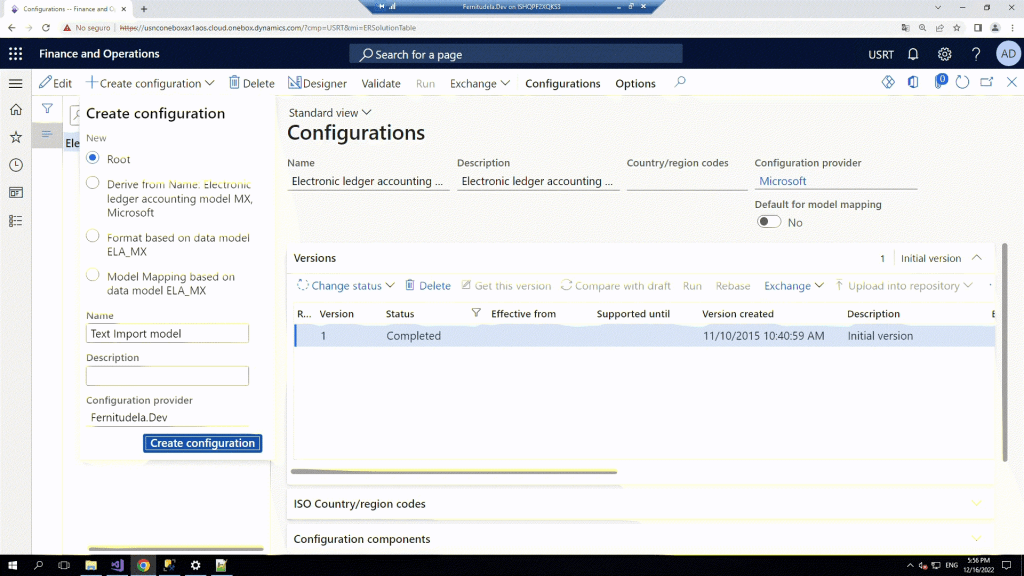Toggle Default for model mapping switch
1024x576 pixels.
tap(768, 222)
